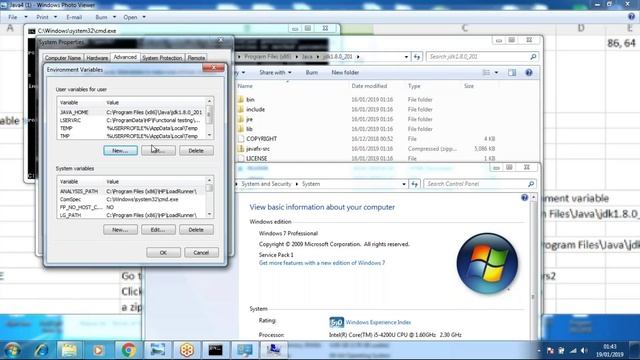The width and height of the screenshot is (640, 360).
Task: Select the JAVA_HOME user variable row
Action: (x=131, y=112)
